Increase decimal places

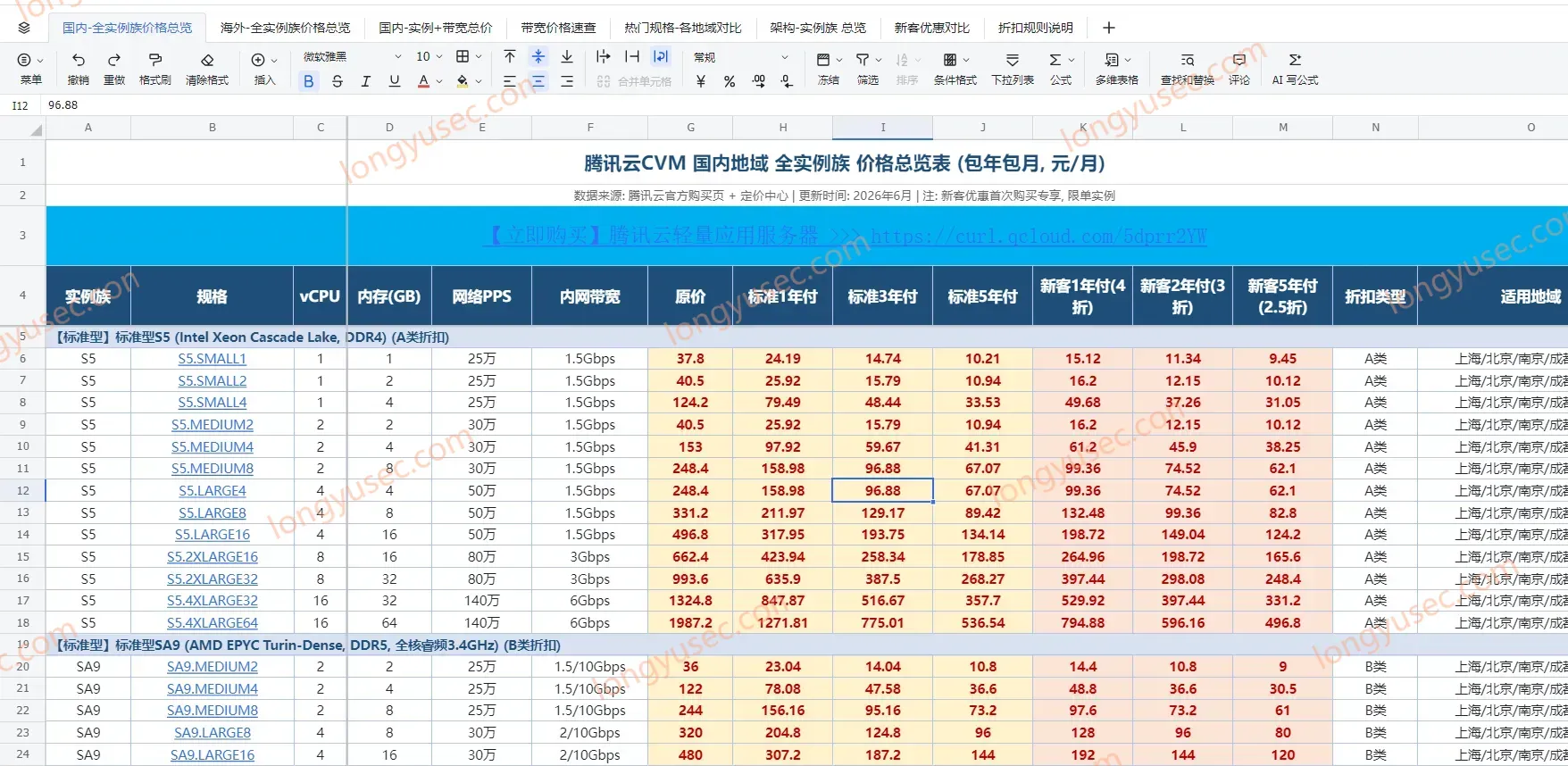758,81
